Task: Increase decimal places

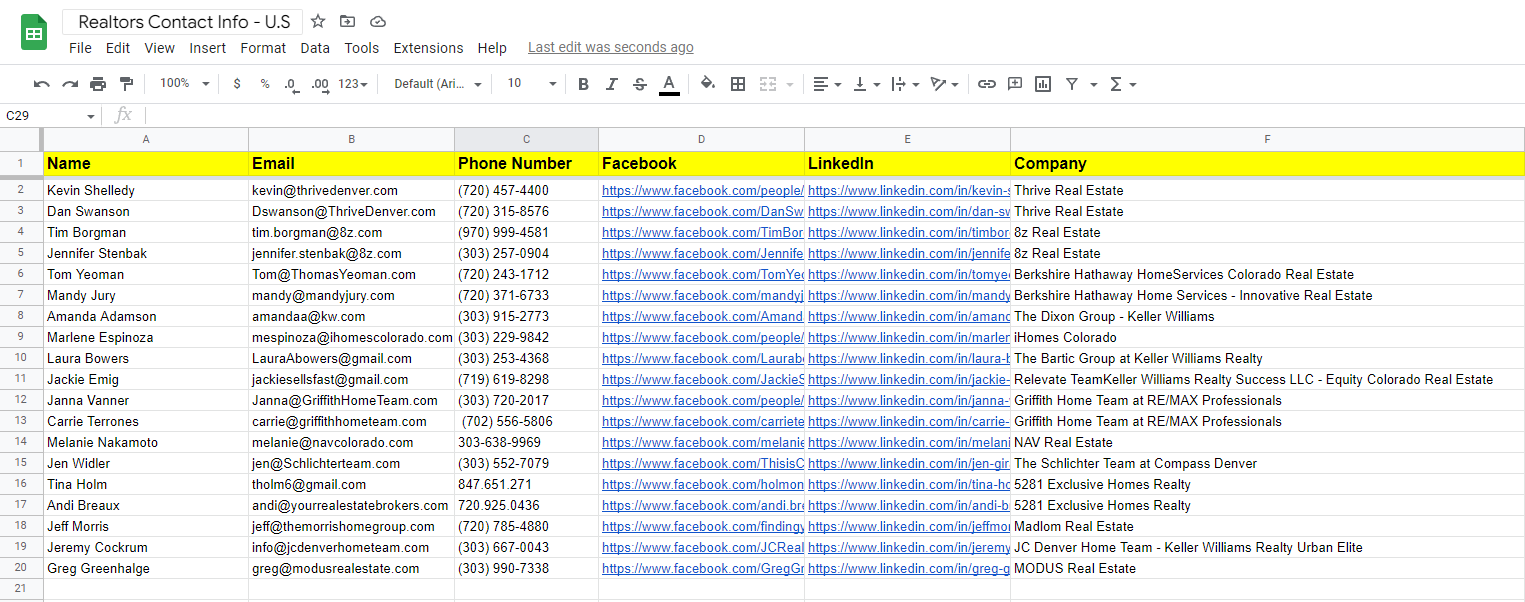Action: (x=320, y=84)
